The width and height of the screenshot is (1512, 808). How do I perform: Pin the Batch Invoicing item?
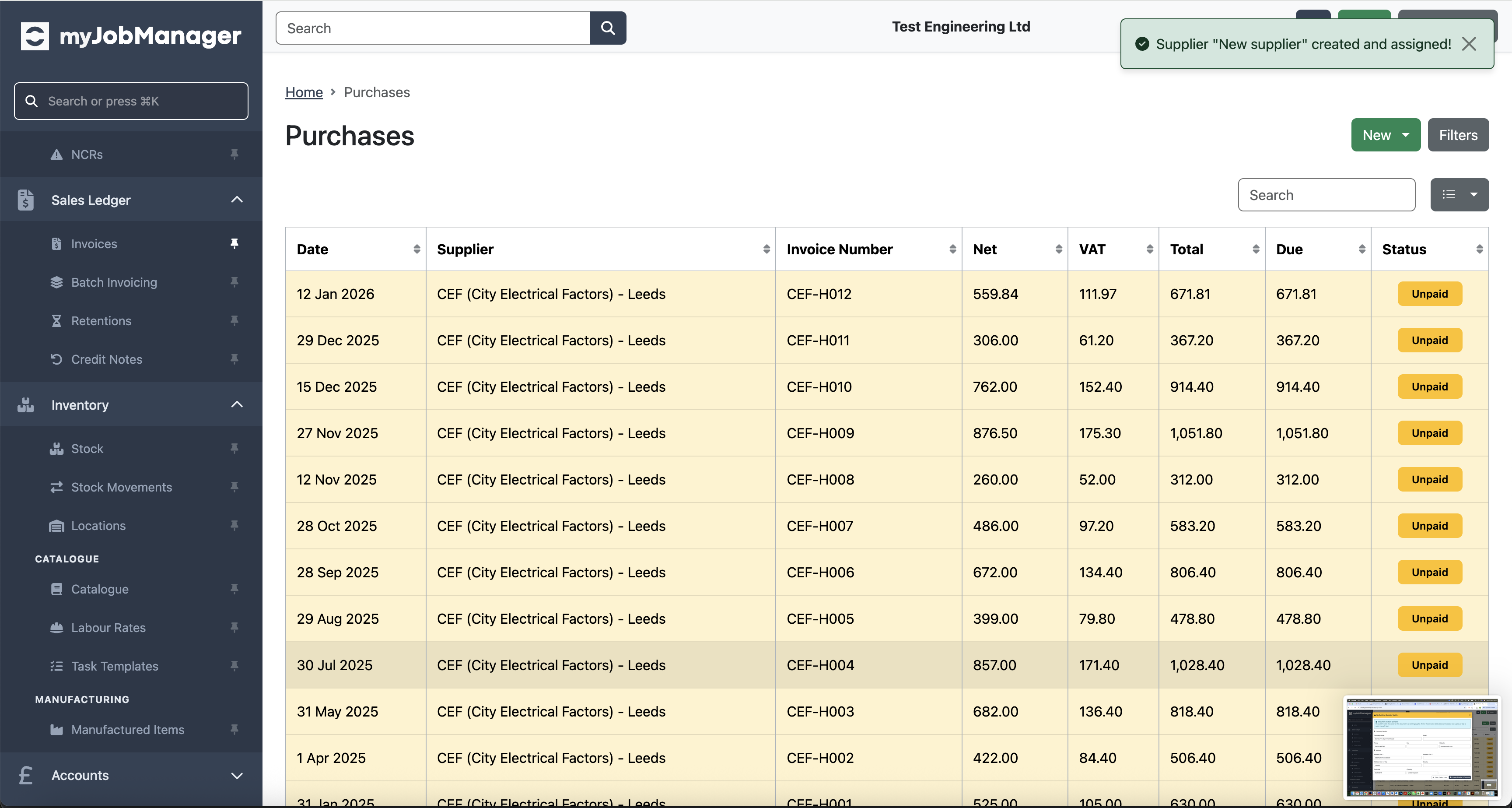234,282
